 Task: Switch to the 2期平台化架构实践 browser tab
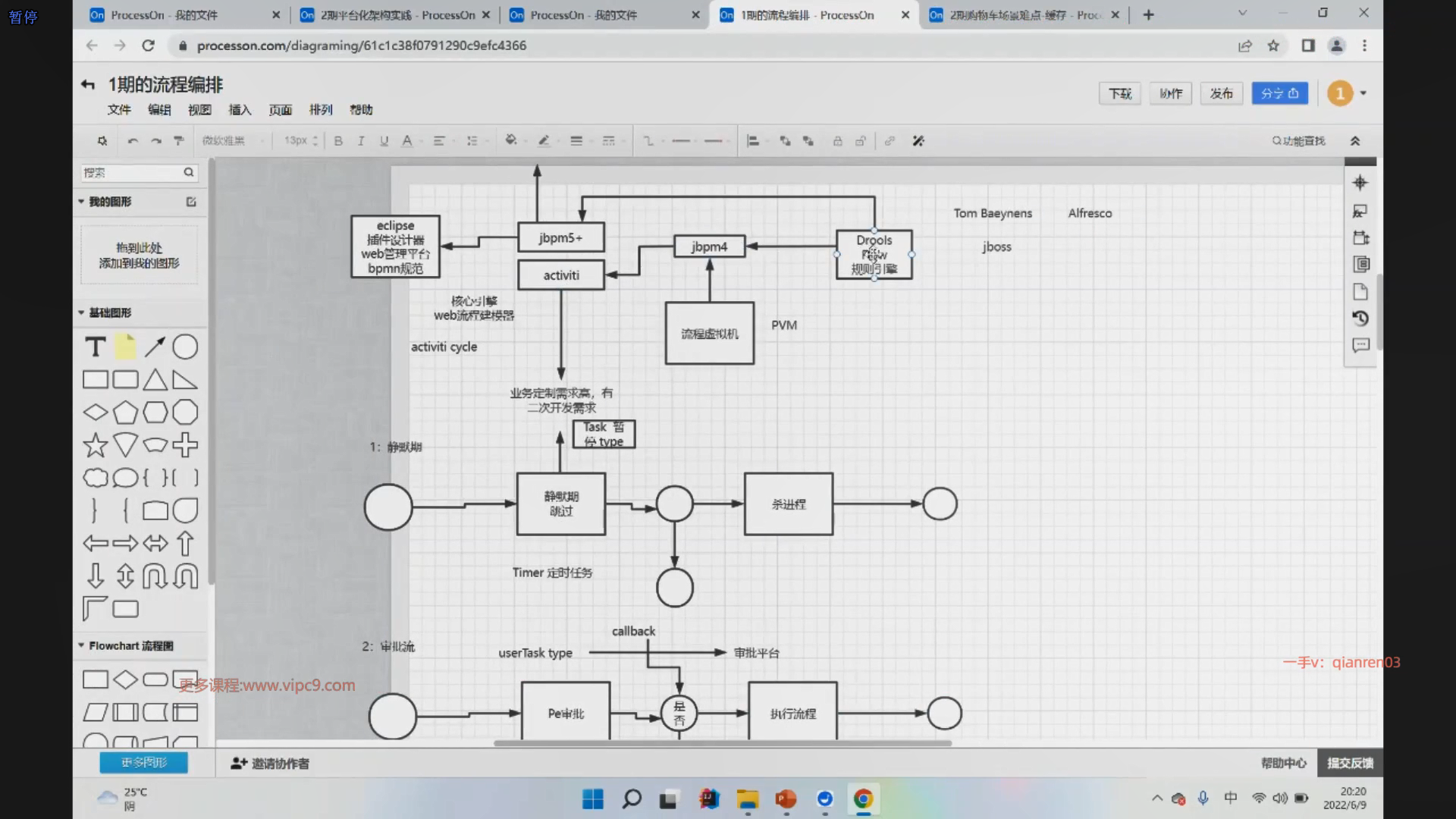tap(394, 14)
